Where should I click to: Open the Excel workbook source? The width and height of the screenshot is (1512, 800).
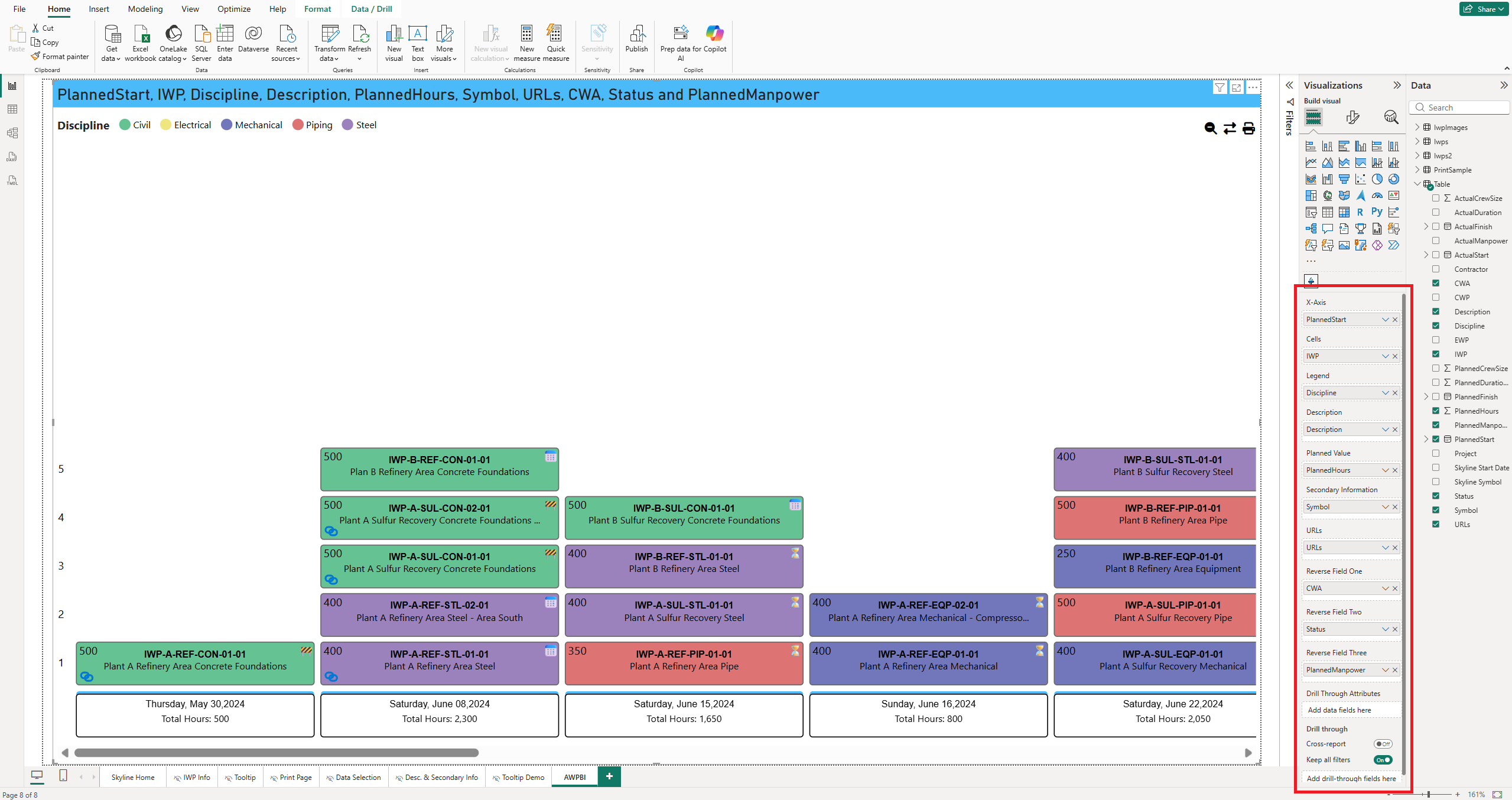point(141,43)
